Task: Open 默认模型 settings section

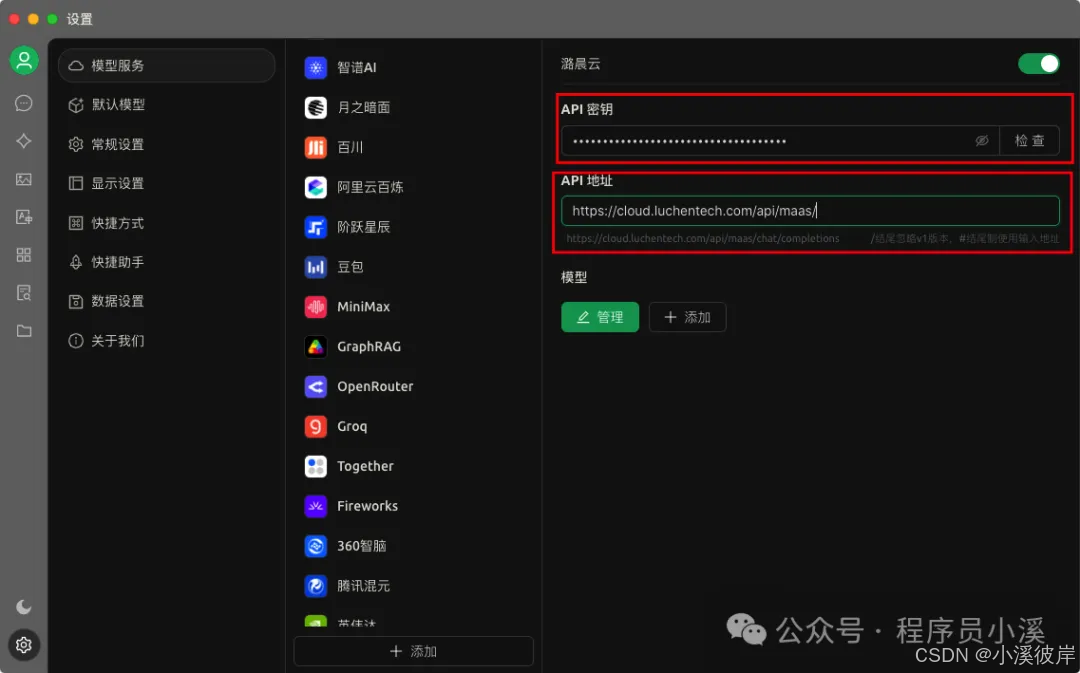Action: pos(167,105)
